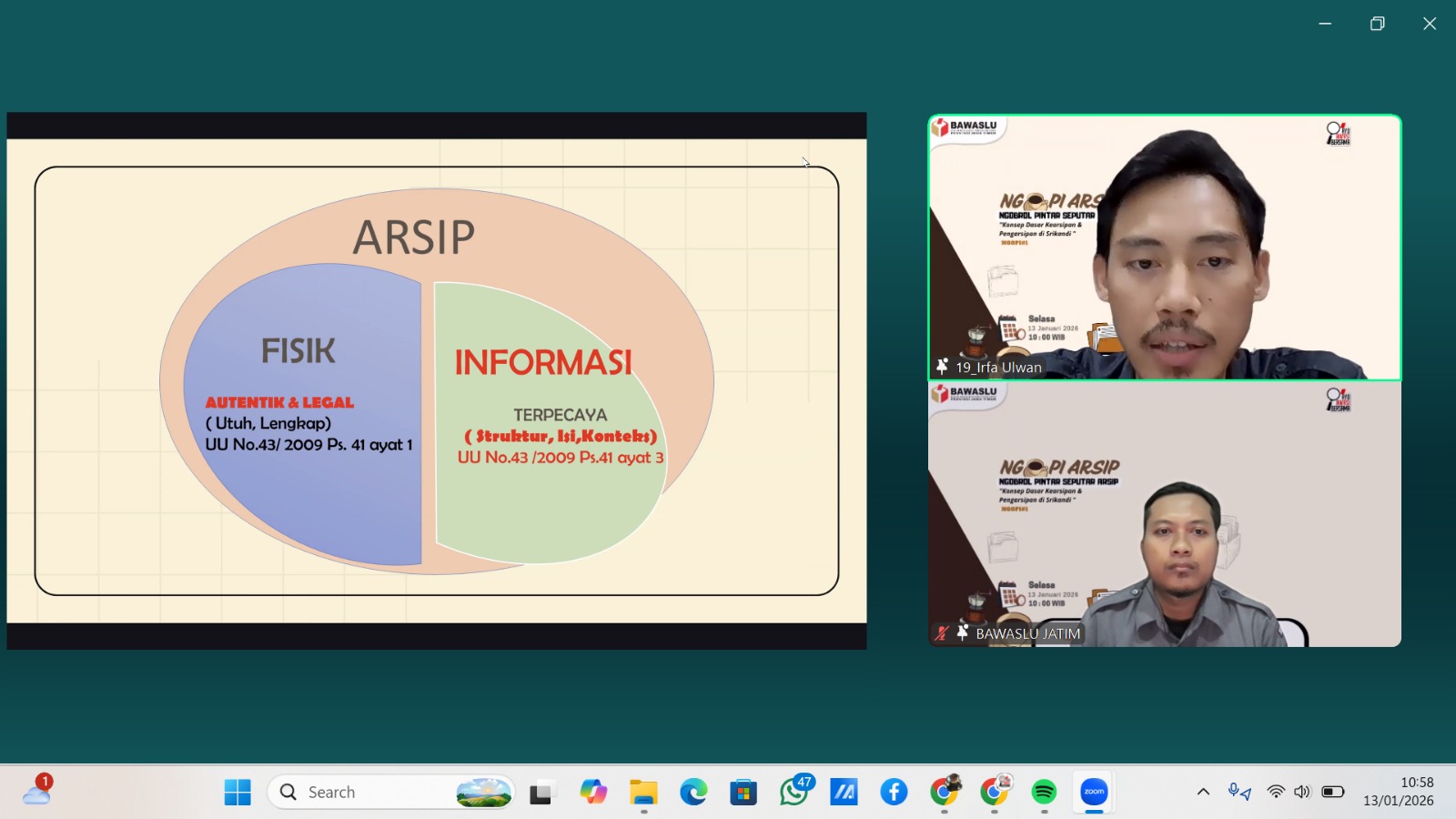Open the volume quick settings flyout
Image resolution: width=1456 pixels, height=819 pixels.
click(1302, 792)
